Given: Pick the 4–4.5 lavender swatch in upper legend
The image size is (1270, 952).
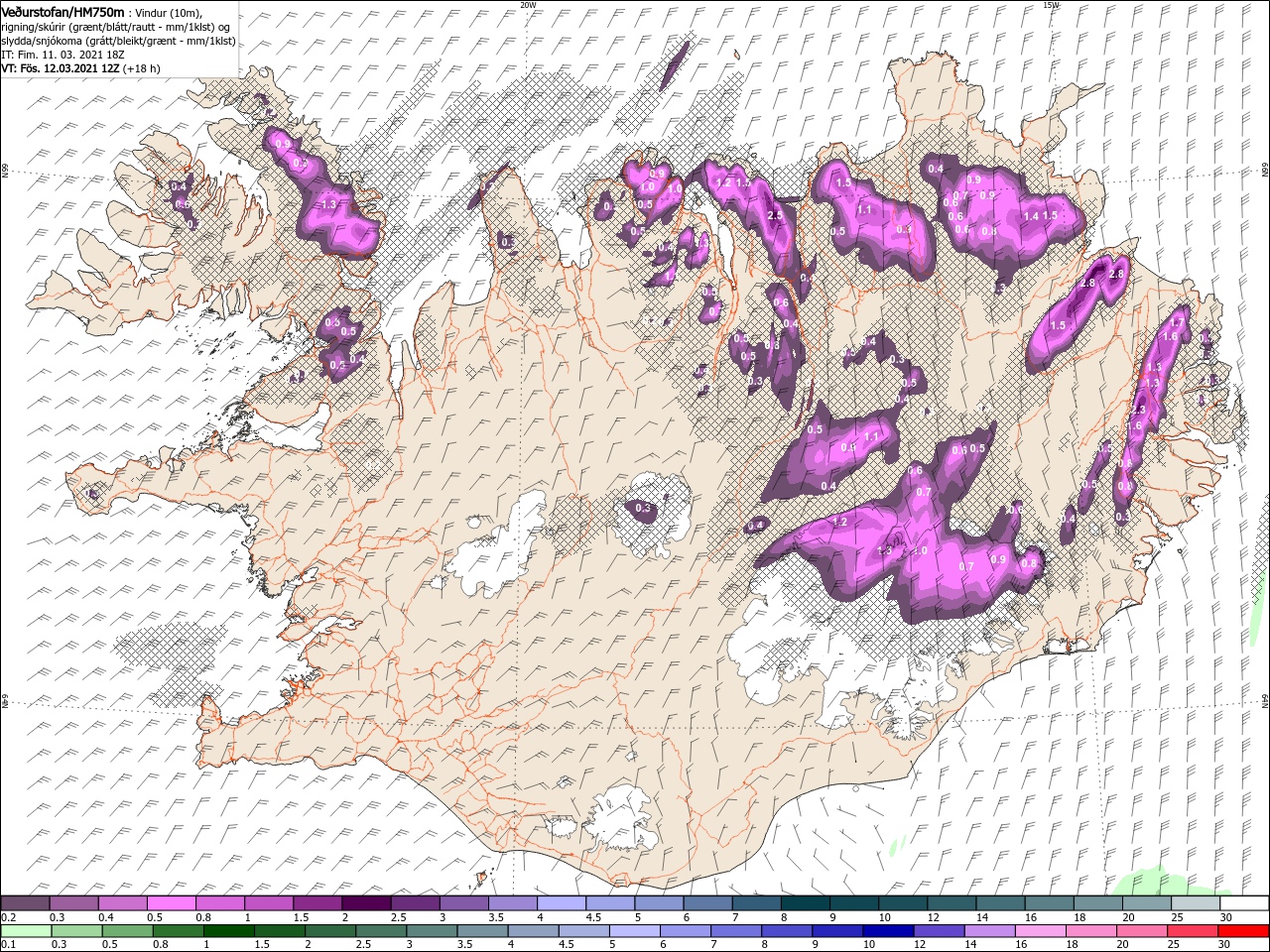Looking at the screenshot, I should 562,903.
